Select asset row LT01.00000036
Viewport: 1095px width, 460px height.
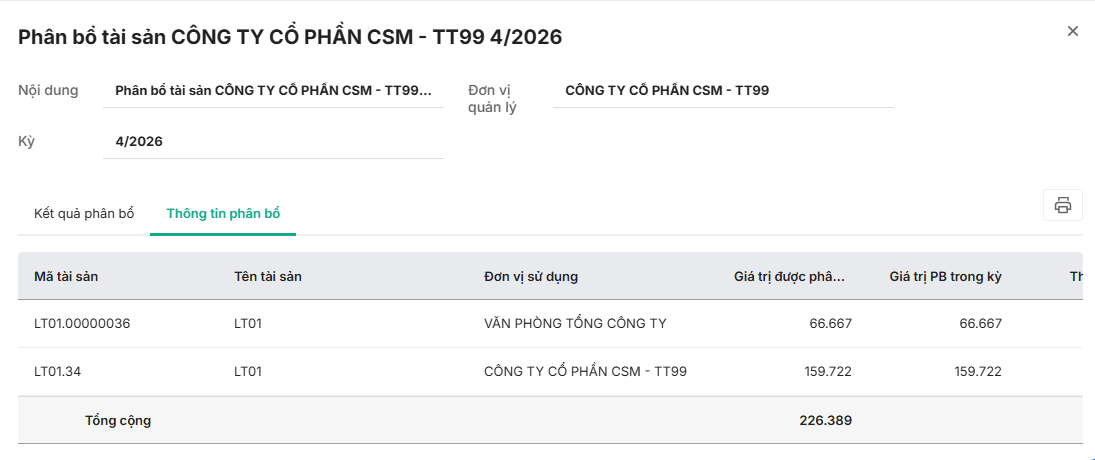coord(82,323)
